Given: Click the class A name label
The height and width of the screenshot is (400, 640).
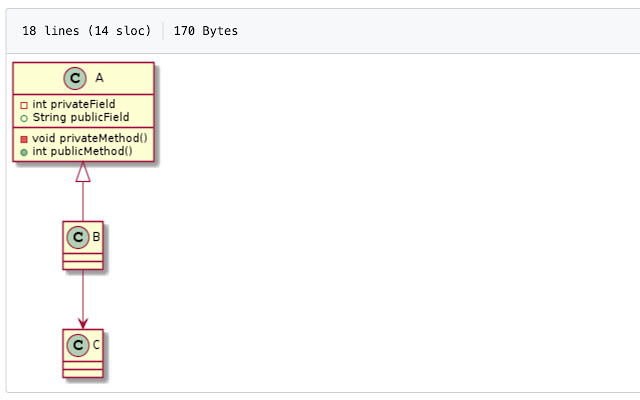Looking at the screenshot, I should pyautogui.click(x=99, y=78).
